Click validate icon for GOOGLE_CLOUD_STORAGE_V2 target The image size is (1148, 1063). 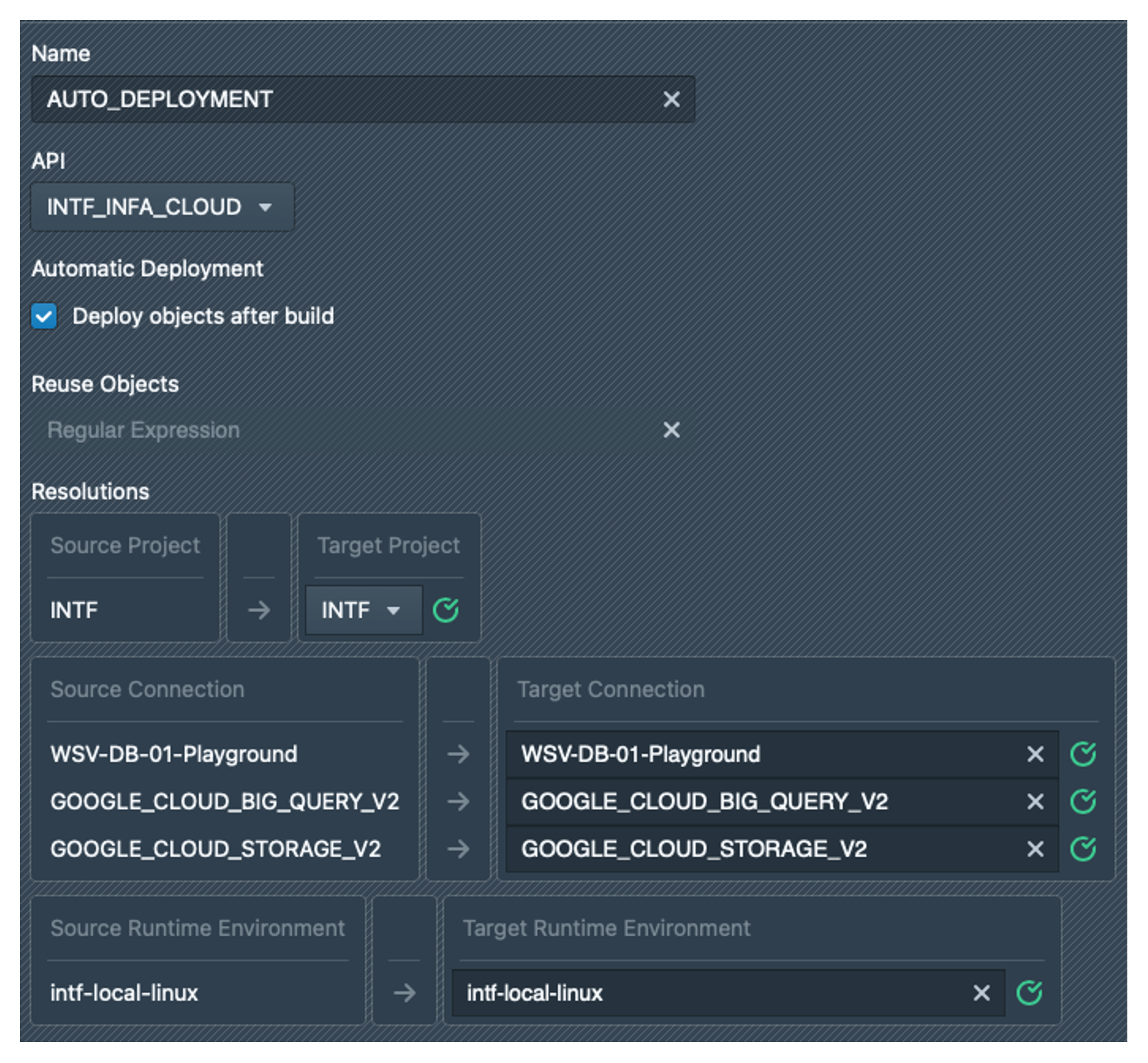coord(1083,849)
